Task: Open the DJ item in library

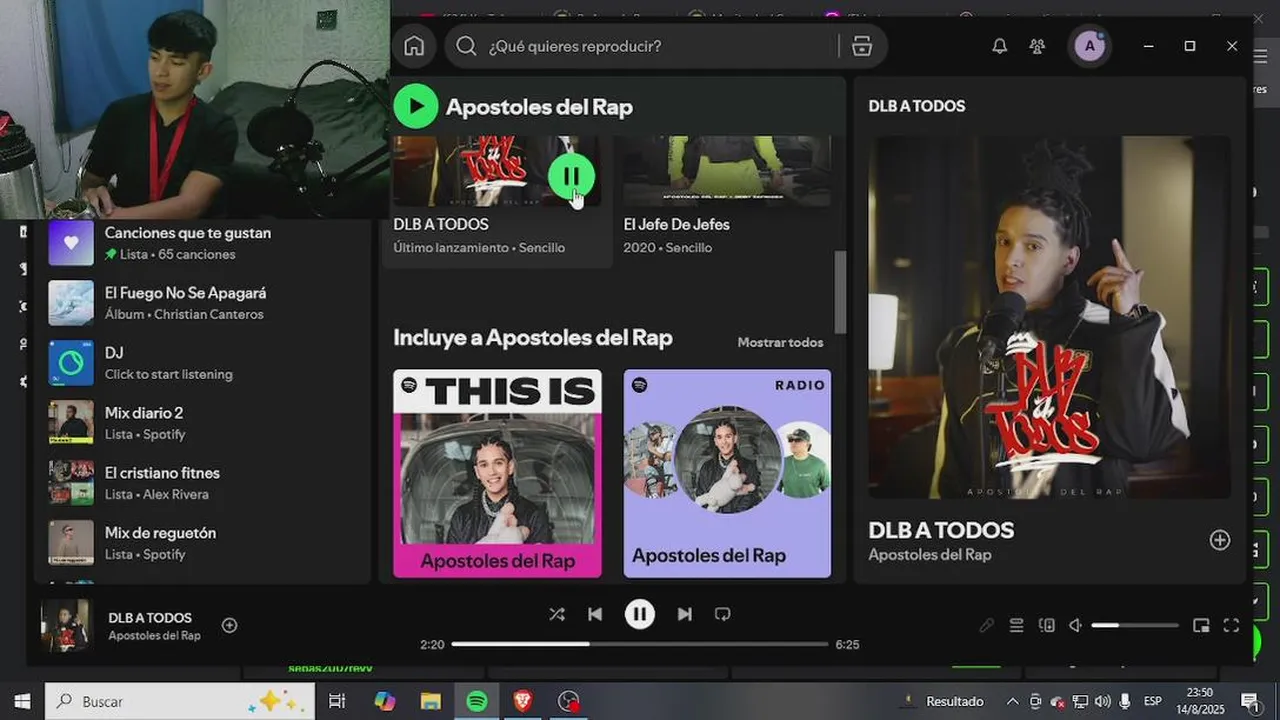Action: [x=204, y=363]
